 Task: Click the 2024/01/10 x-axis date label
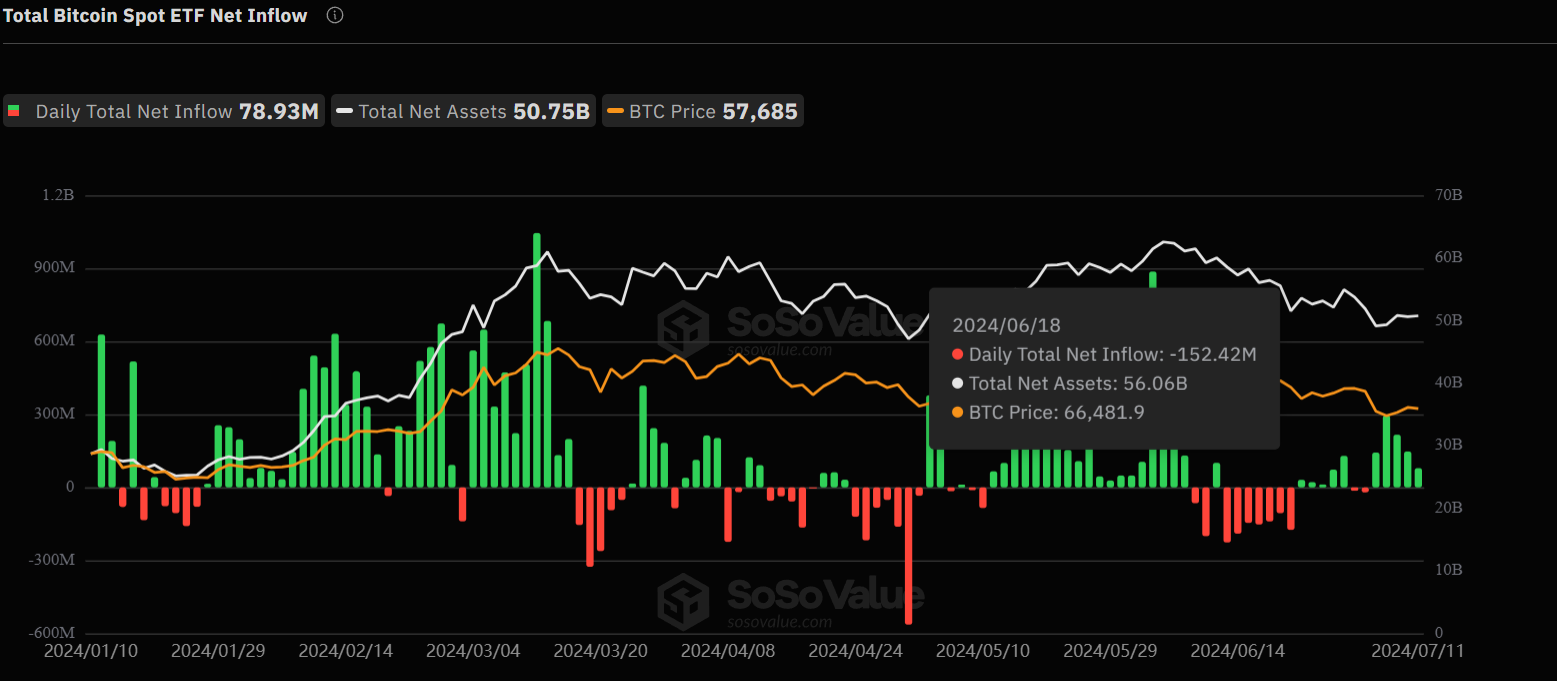tap(91, 650)
